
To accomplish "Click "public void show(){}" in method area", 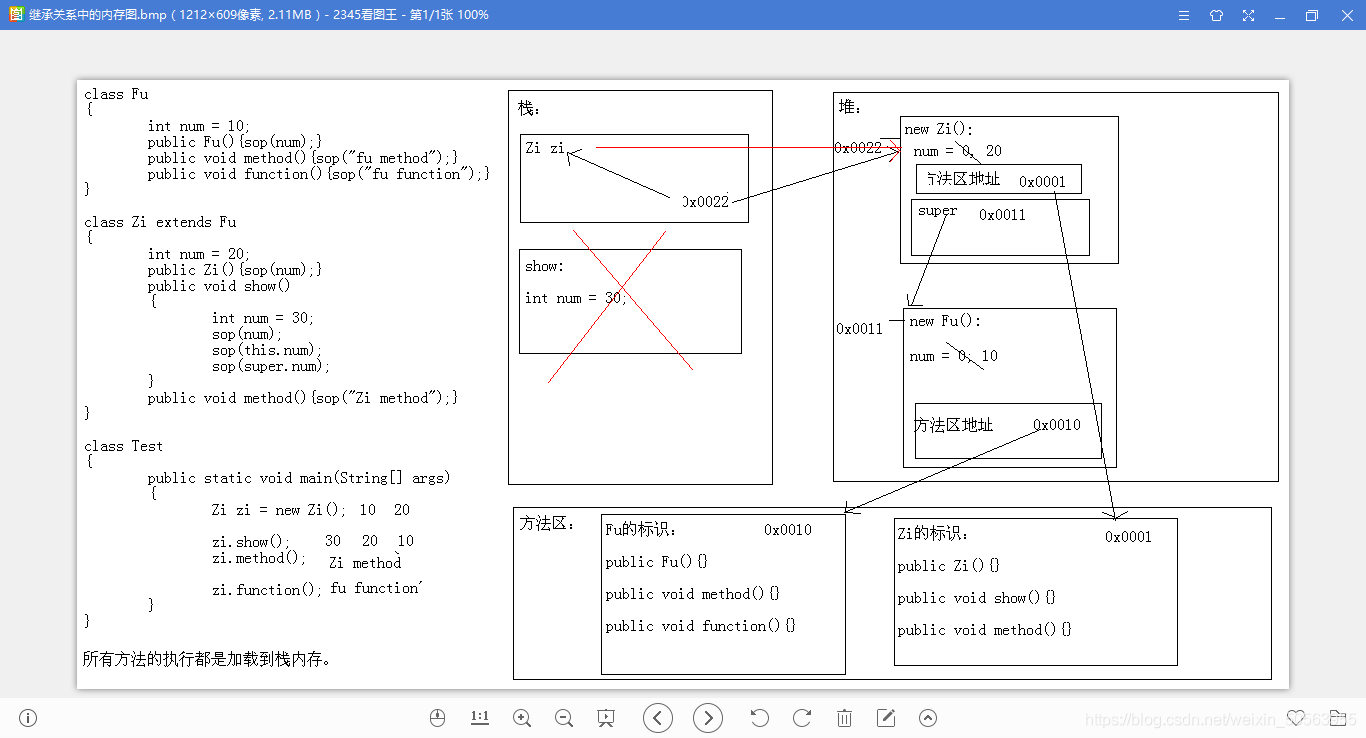I will tap(976, 598).
